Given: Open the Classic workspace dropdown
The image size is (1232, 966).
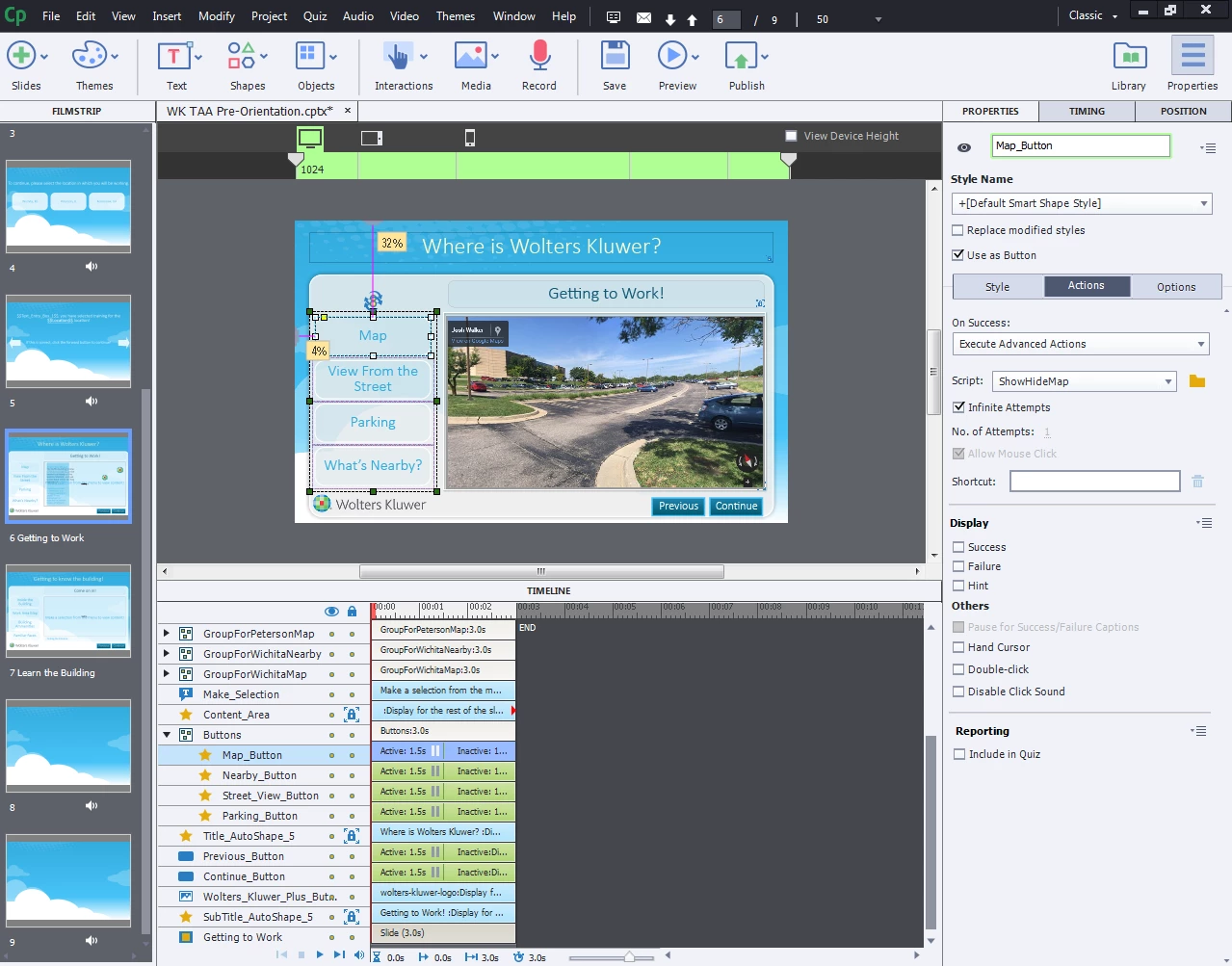Looking at the screenshot, I should [x=1094, y=15].
